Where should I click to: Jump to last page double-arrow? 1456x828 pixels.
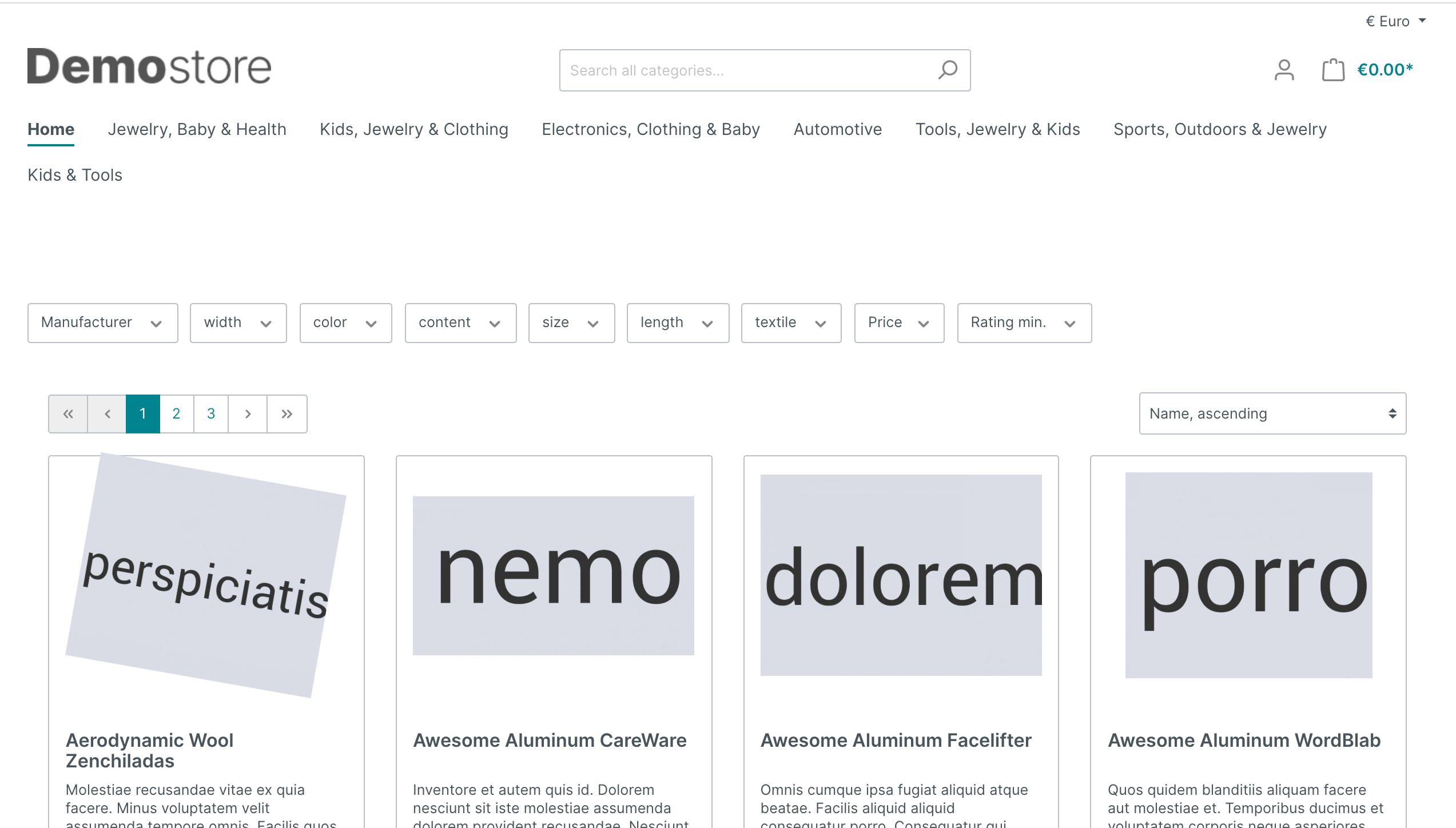(287, 414)
